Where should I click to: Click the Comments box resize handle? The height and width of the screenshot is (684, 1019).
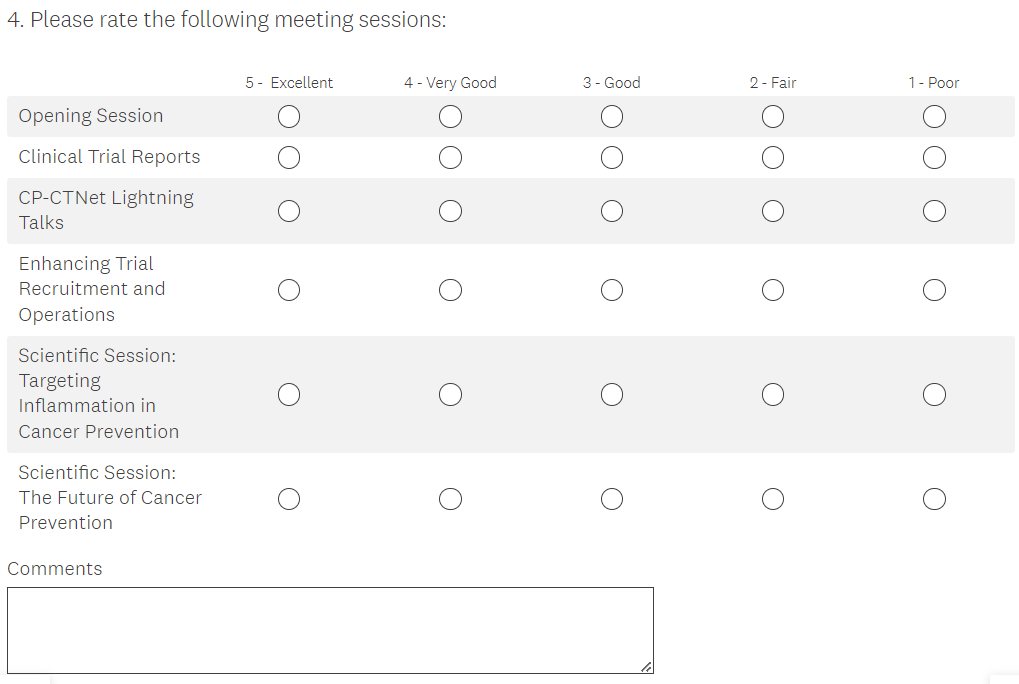click(646, 666)
